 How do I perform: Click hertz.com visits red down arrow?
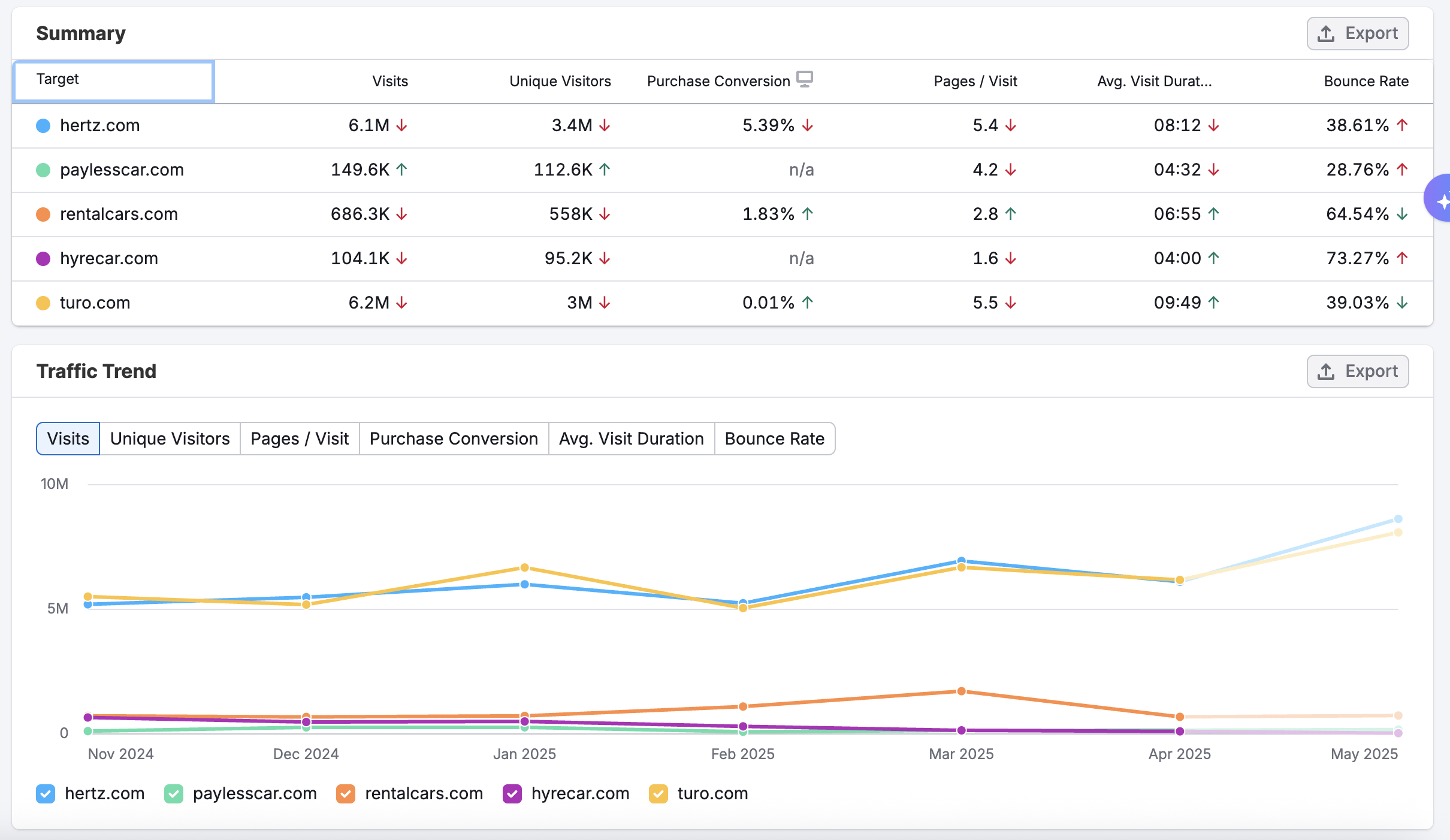[x=402, y=125]
